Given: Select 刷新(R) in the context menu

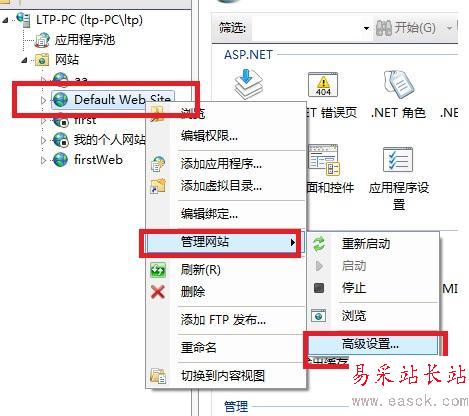Looking at the screenshot, I should (201, 270).
